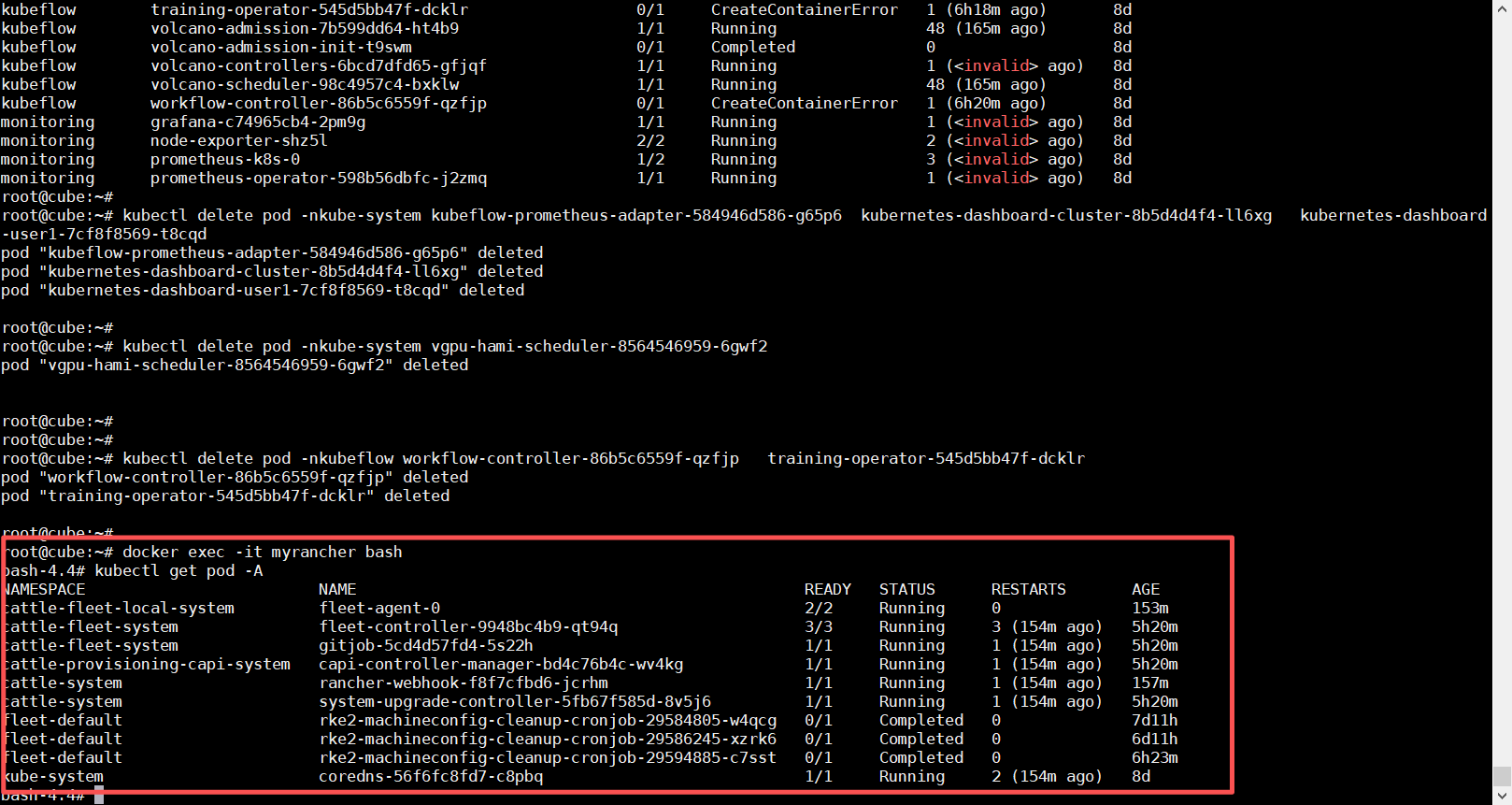This screenshot has width=1512, height=805.
Task: Click the 153m age of fleet-agent-0
Action: pos(1150,608)
